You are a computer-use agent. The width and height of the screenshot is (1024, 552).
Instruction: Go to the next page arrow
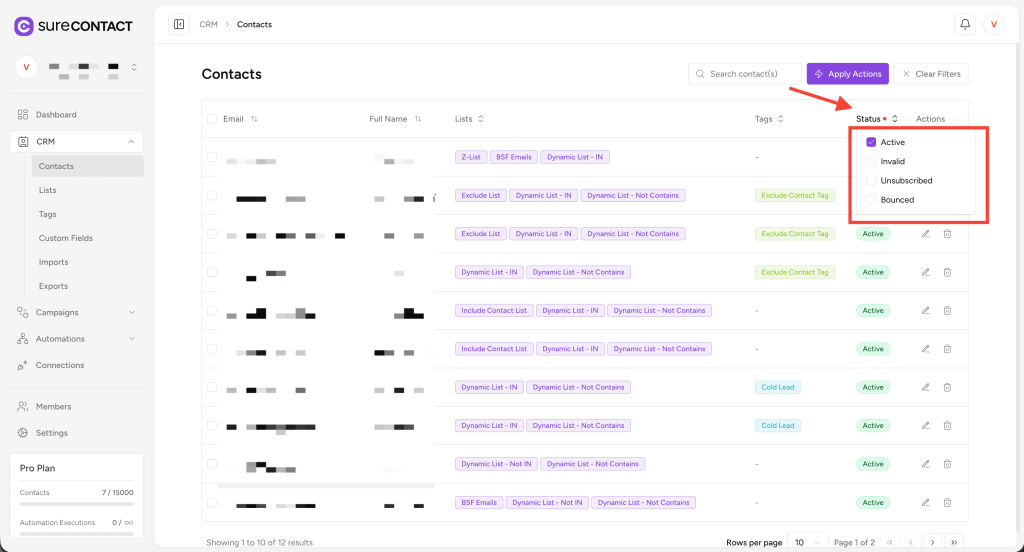click(x=932, y=542)
